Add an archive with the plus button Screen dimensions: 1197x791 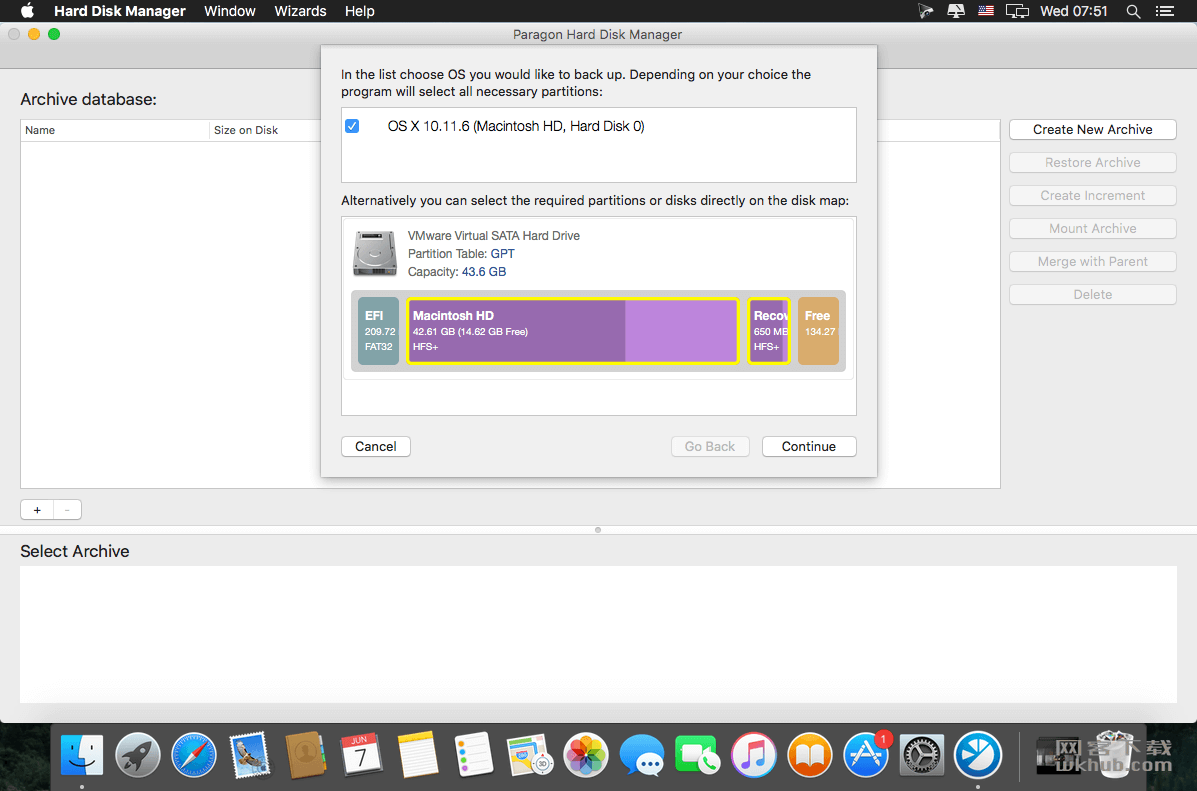[37, 509]
